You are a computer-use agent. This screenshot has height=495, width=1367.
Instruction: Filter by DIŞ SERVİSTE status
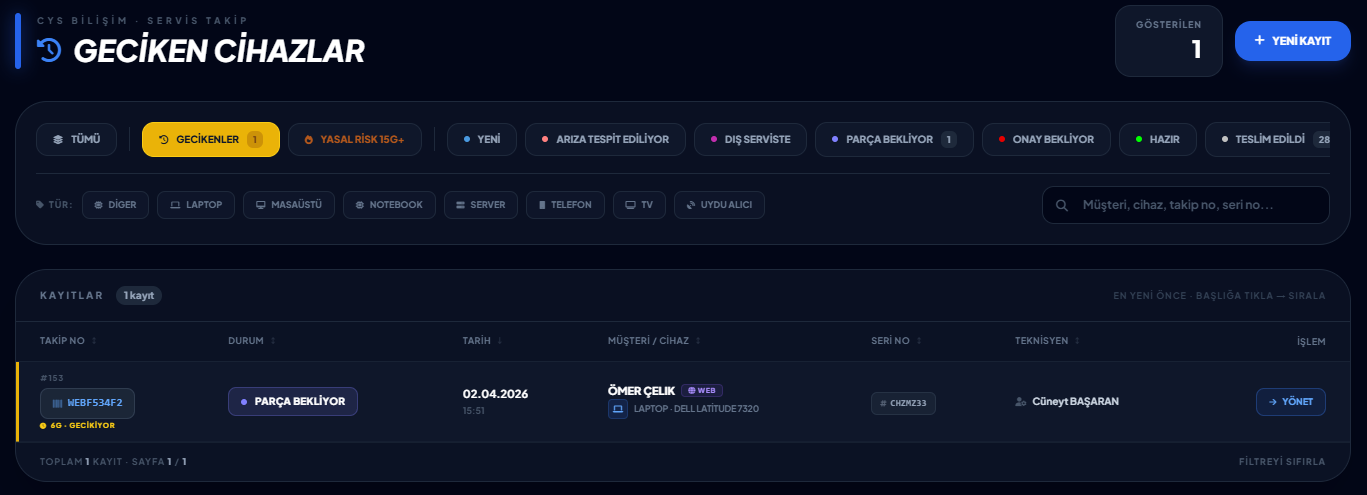(x=750, y=139)
